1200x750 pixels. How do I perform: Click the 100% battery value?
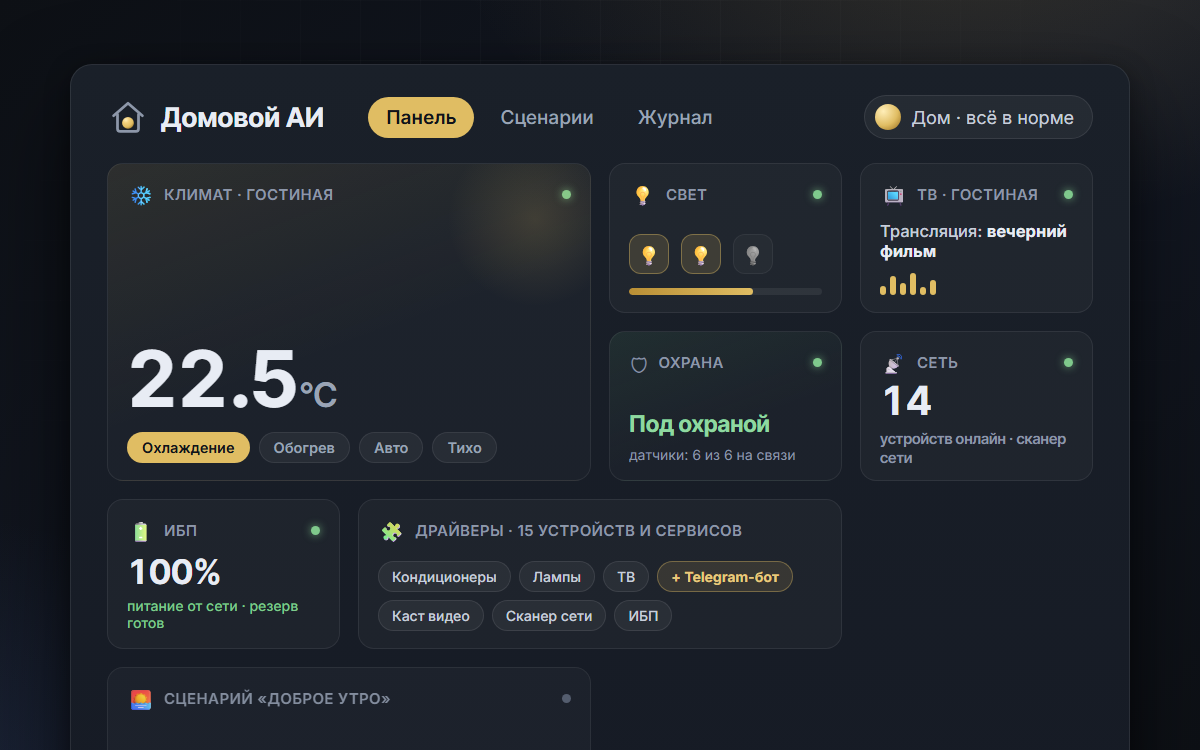click(x=175, y=572)
